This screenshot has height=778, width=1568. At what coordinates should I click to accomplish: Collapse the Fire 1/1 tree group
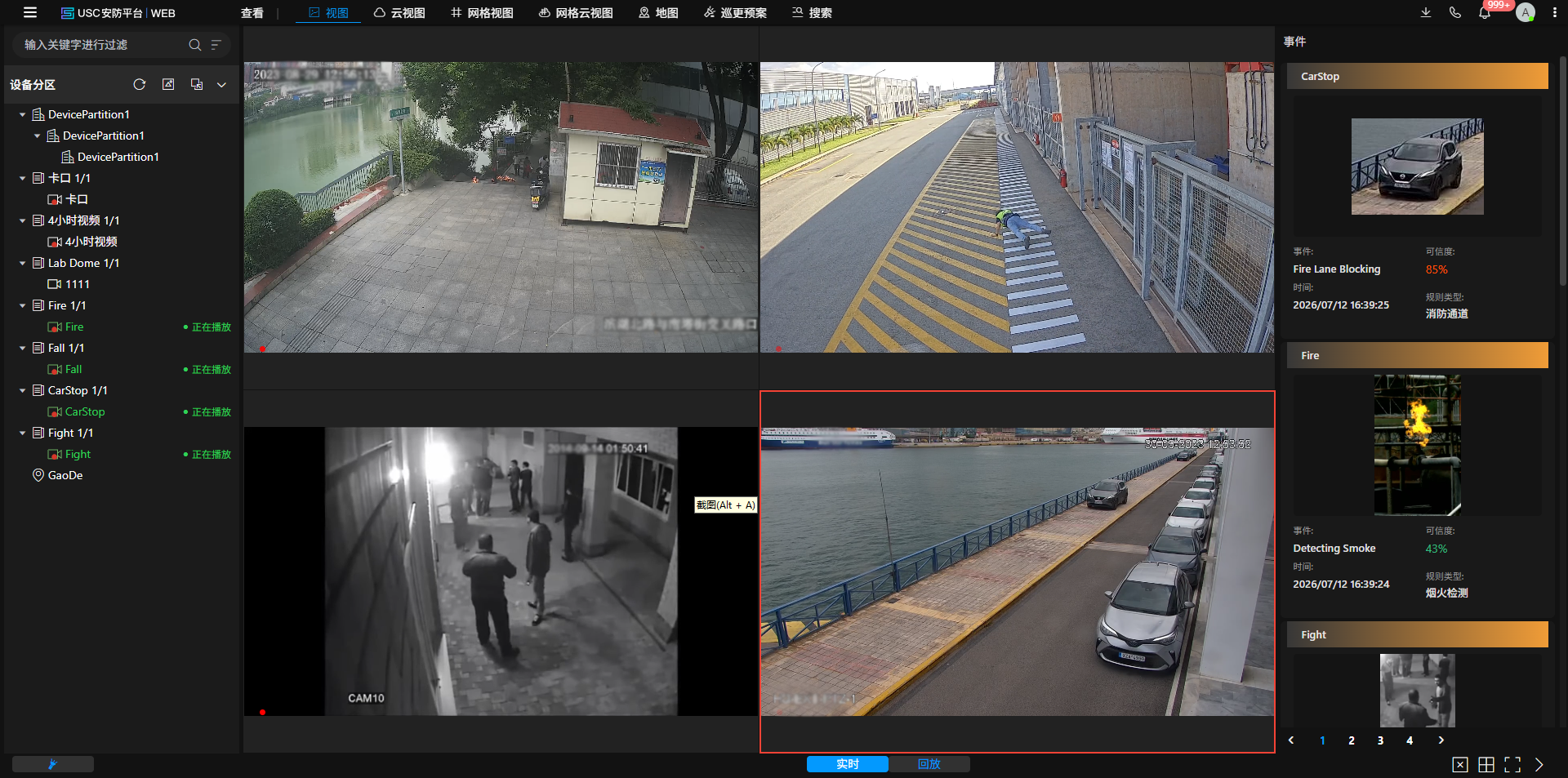coord(22,305)
